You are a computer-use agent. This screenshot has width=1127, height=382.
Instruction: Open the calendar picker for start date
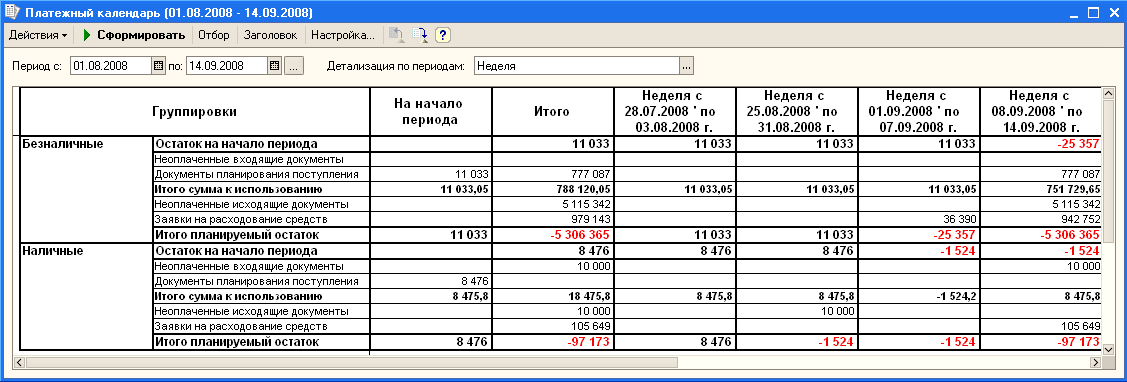pos(158,65)
